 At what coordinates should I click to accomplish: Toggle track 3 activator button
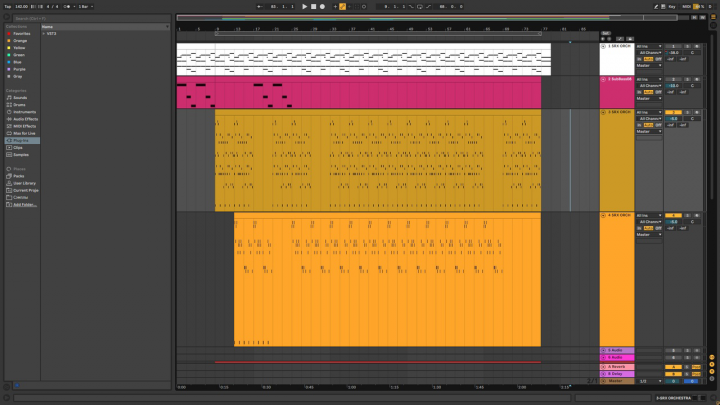point(673,112)
